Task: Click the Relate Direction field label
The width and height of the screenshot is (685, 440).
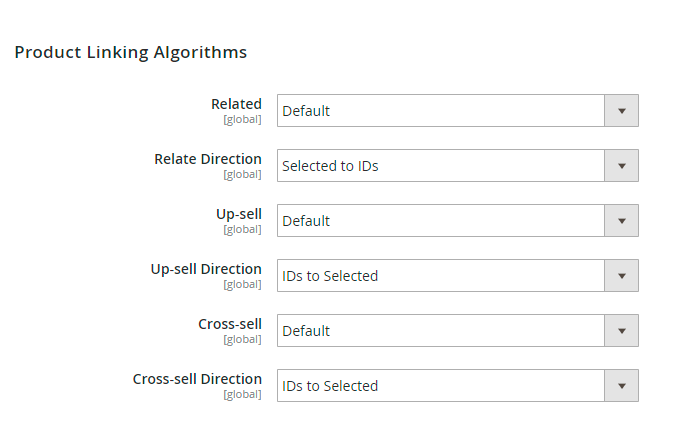Action: pos(208,159)
